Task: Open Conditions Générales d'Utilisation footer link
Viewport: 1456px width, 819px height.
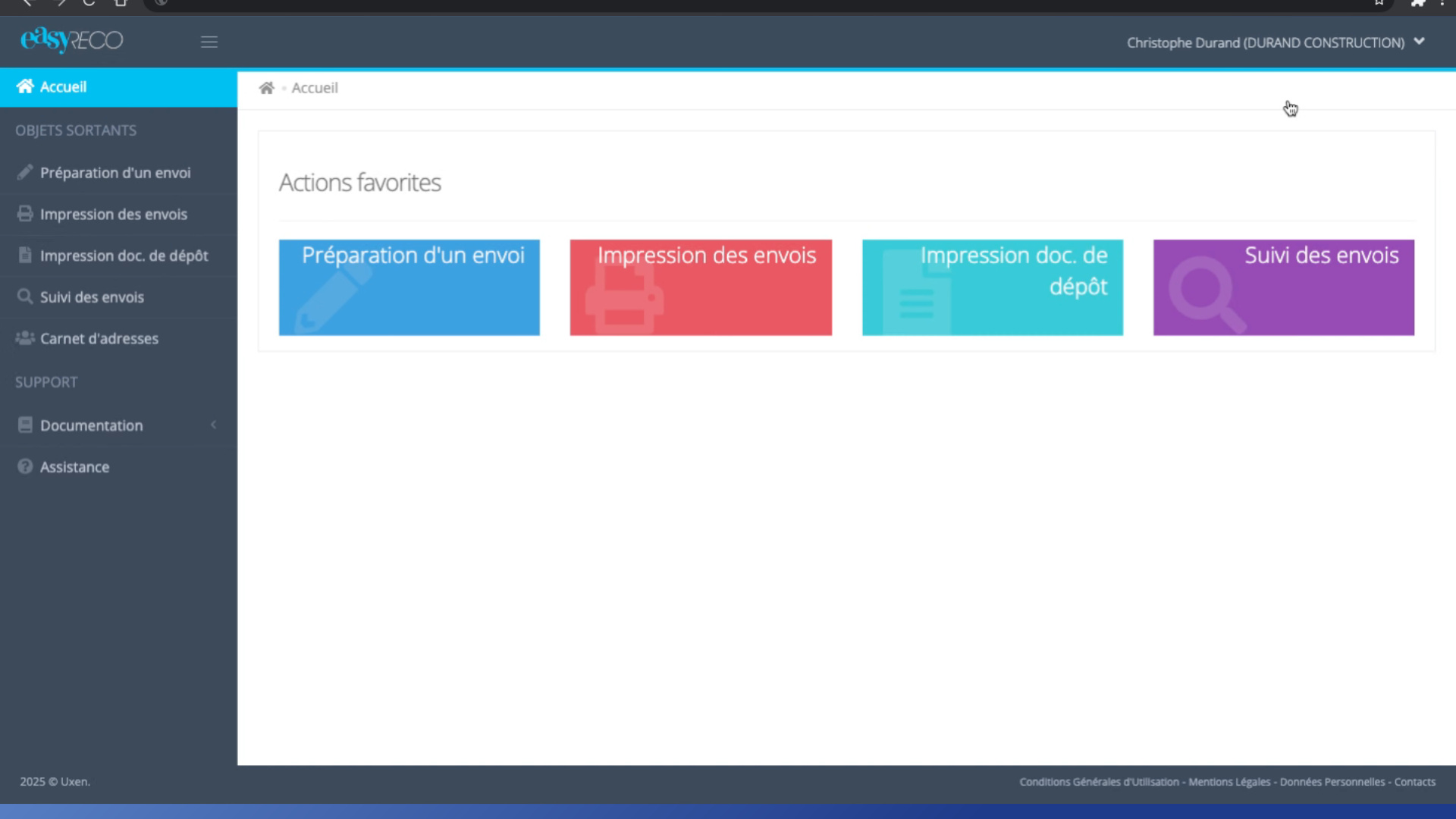Action: (1099, 782)
